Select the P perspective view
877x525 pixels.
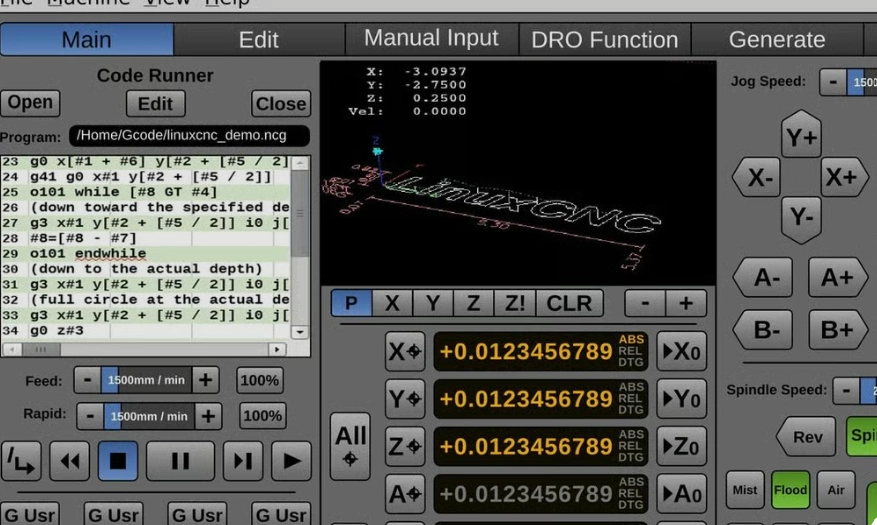tap(351, 303)
